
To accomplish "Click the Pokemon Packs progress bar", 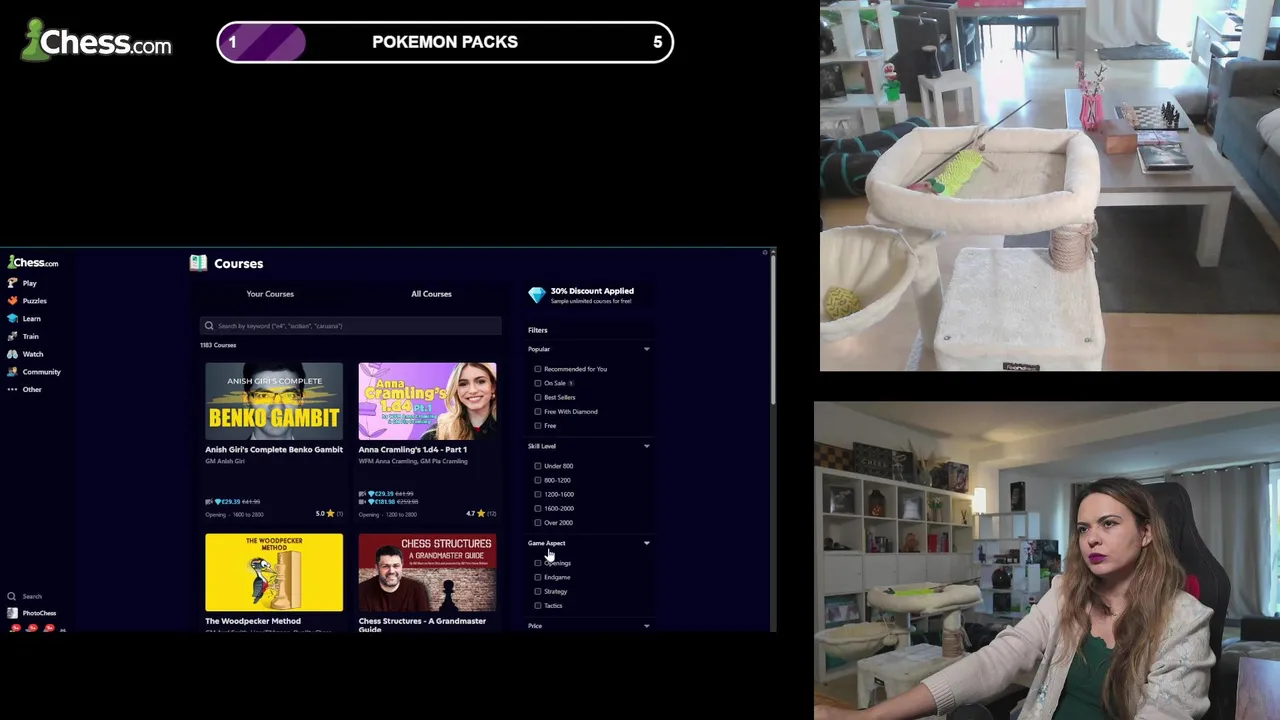I will 445,42.
